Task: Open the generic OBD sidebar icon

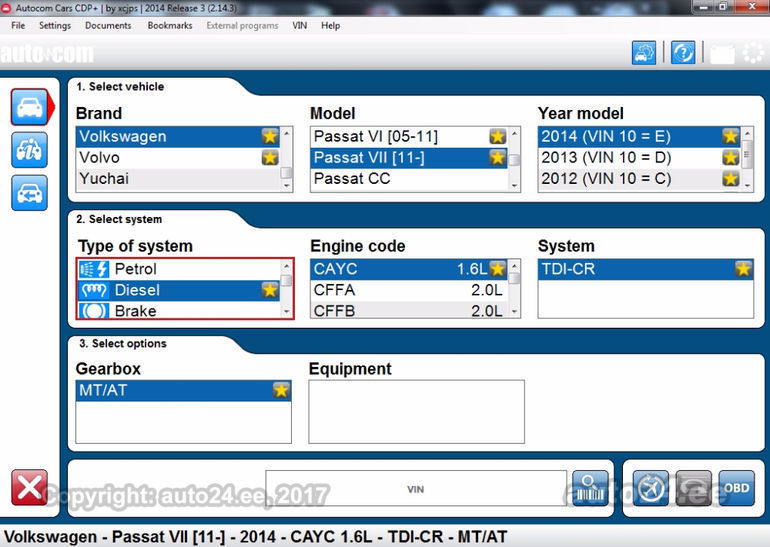Action: tap(29, 150)
